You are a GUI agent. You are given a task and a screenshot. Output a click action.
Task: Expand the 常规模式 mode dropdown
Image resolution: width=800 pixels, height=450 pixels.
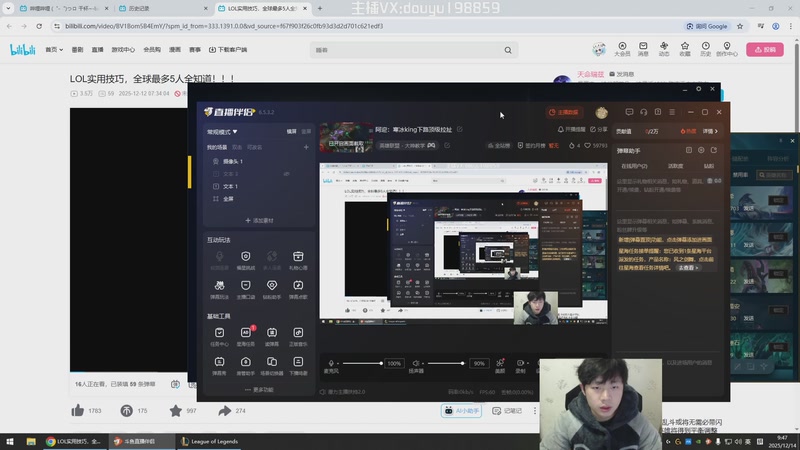pos(222,132)
